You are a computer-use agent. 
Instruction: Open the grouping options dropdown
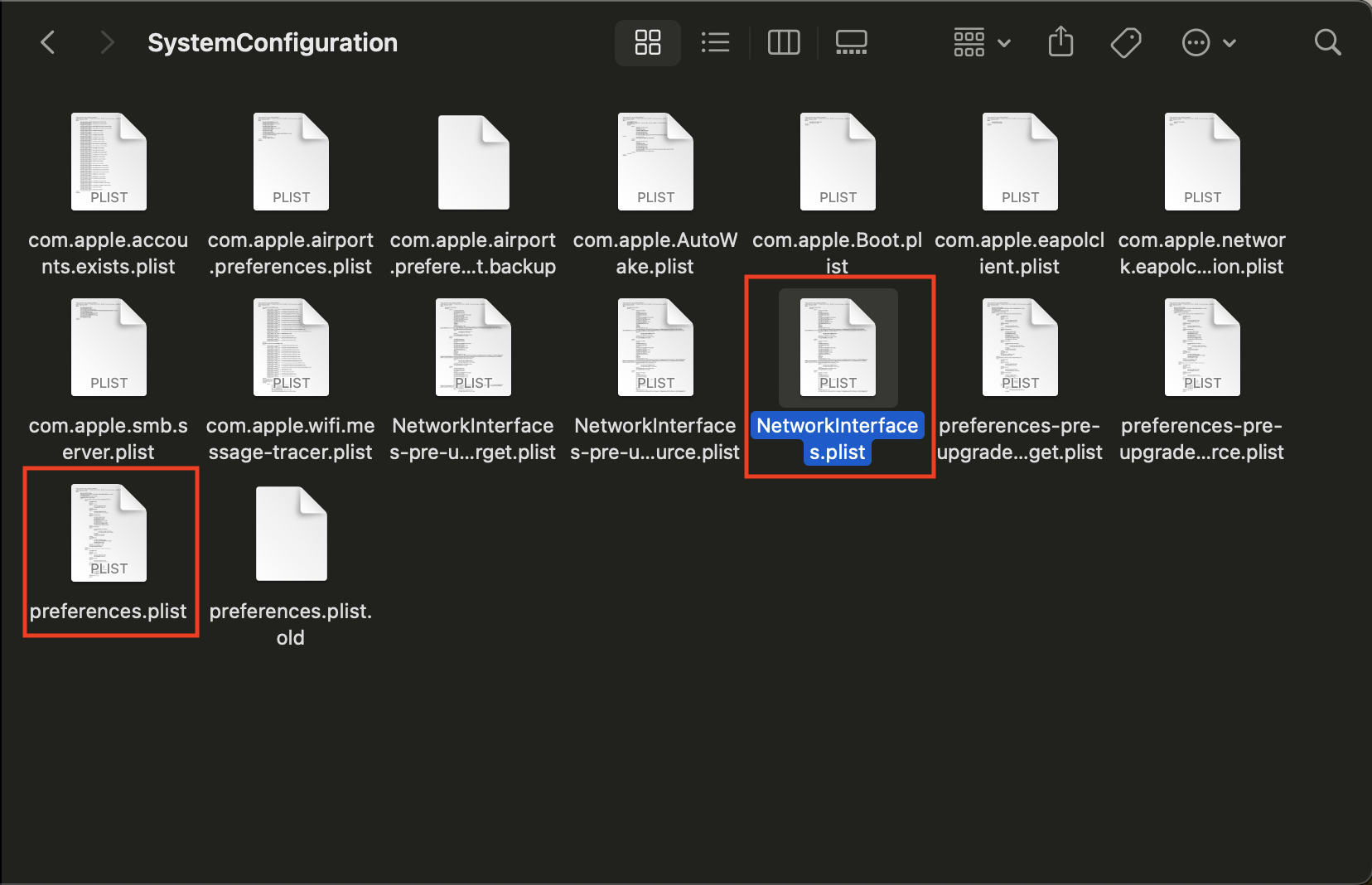969,41
